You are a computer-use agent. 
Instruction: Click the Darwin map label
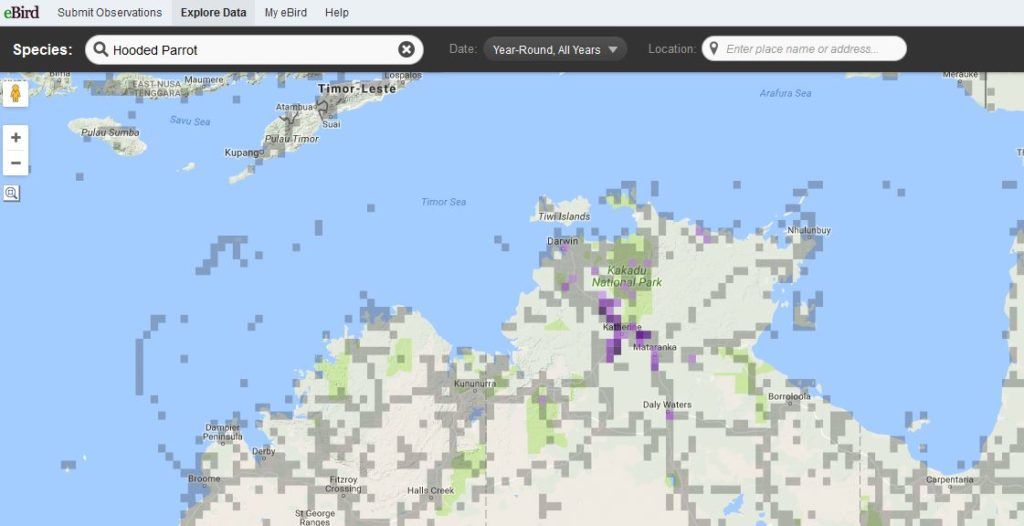[x=562, y=241]
